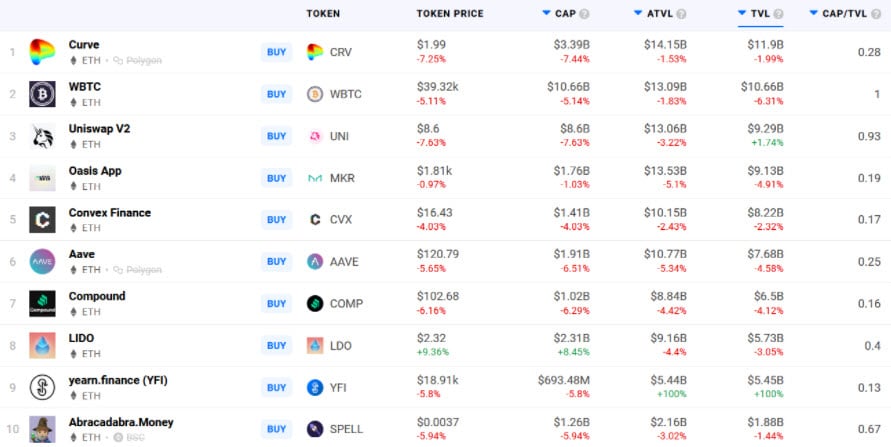Screen dimensions: 891x447
Task: Click the UNI token icon
Action: pos(315,136)
